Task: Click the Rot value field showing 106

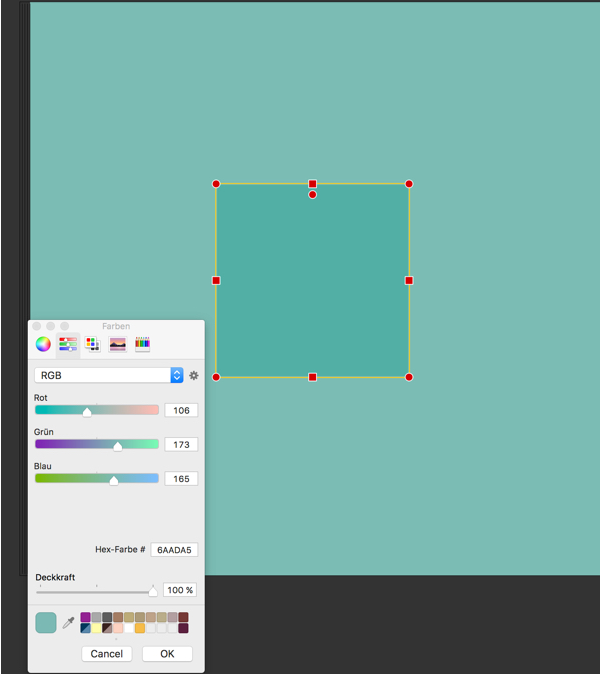Action: (x=181, y=410)
